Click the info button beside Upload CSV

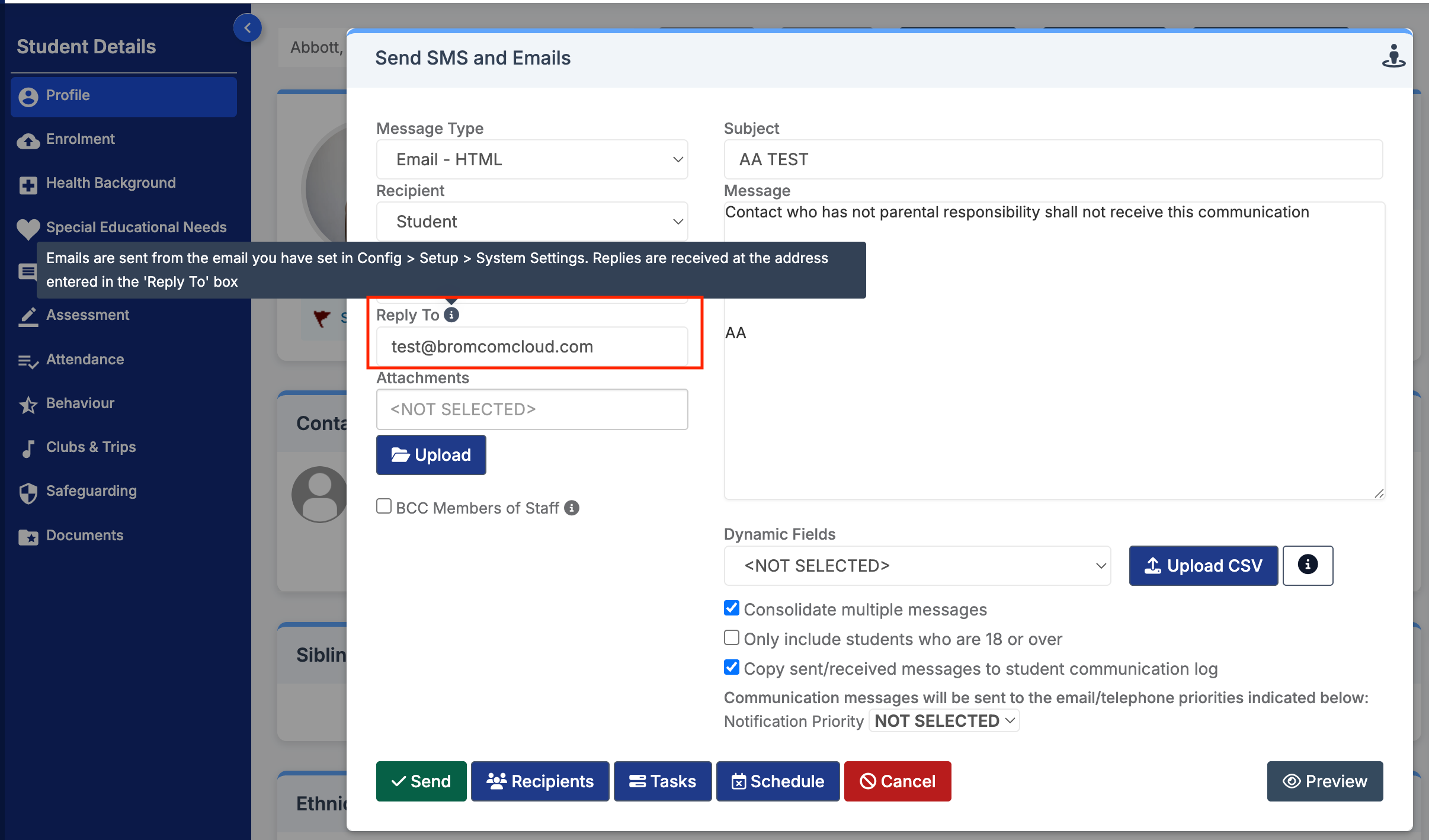pyautogui.click(x=1308, y=565)
